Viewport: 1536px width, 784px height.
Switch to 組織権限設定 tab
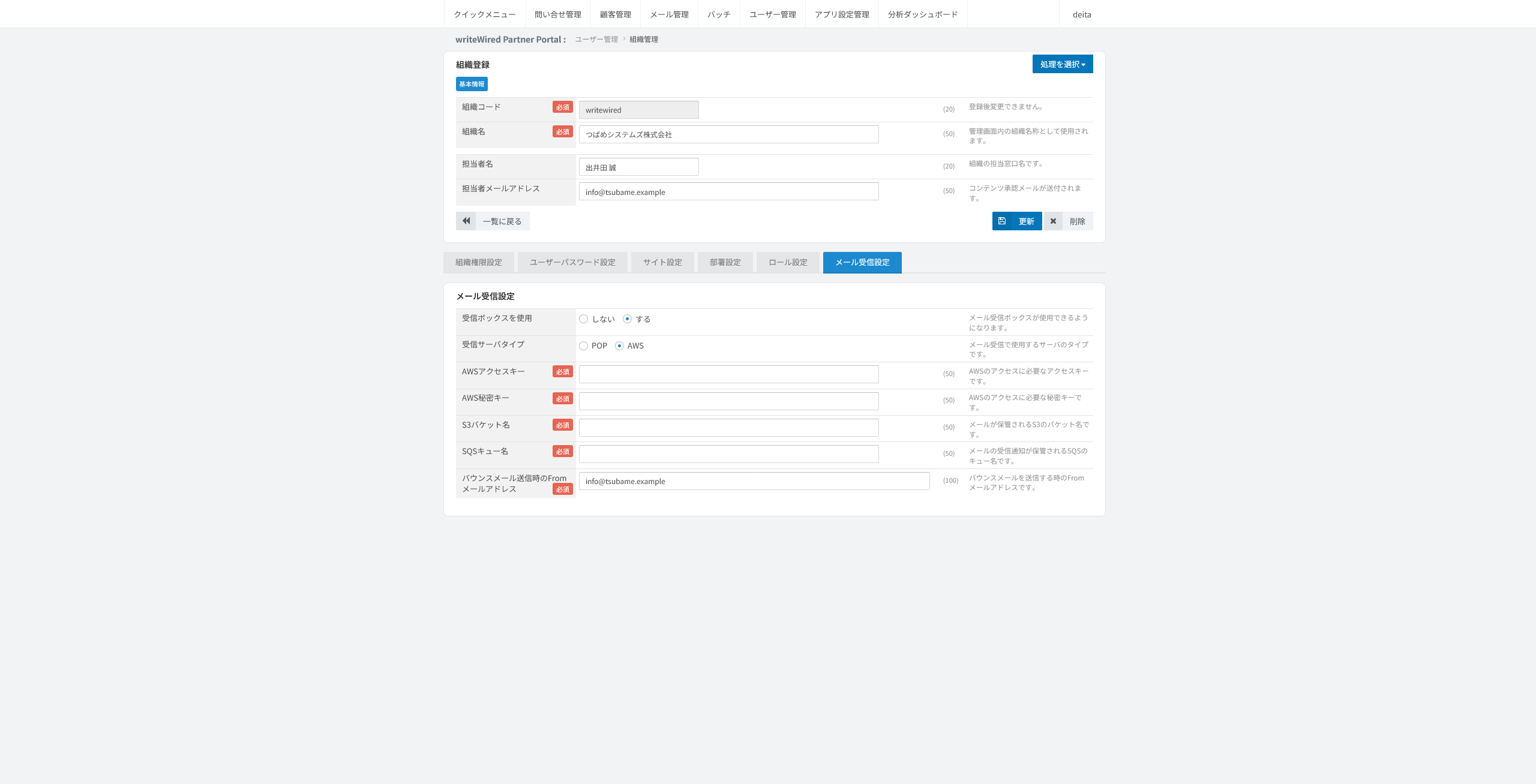[479, 263]
